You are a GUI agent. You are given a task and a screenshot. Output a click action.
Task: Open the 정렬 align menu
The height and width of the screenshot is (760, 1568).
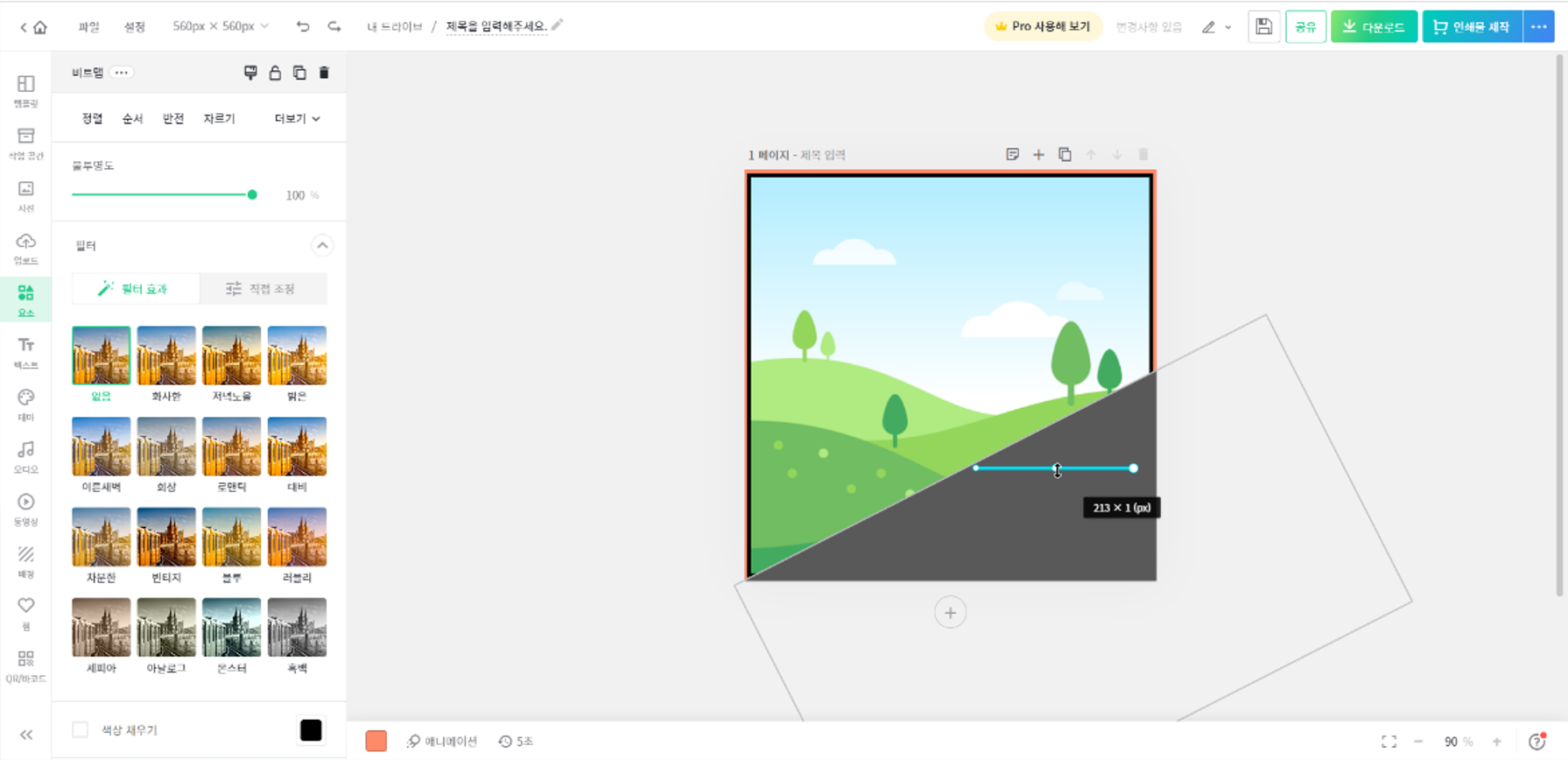pos(93,118)
